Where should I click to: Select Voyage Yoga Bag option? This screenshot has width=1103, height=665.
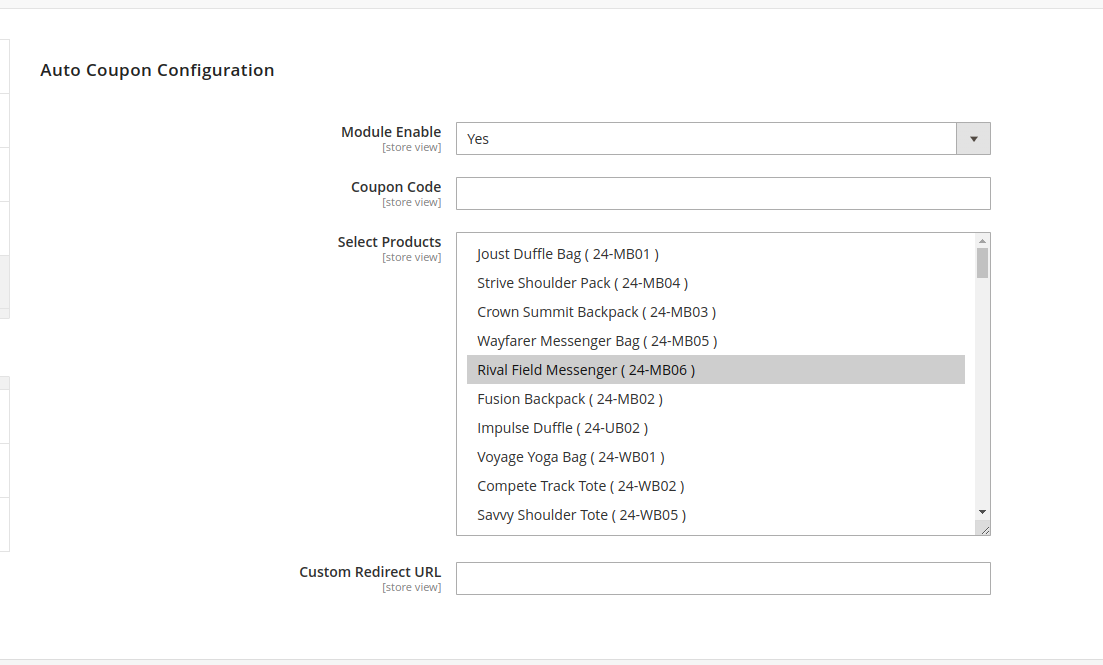[570, 457]
